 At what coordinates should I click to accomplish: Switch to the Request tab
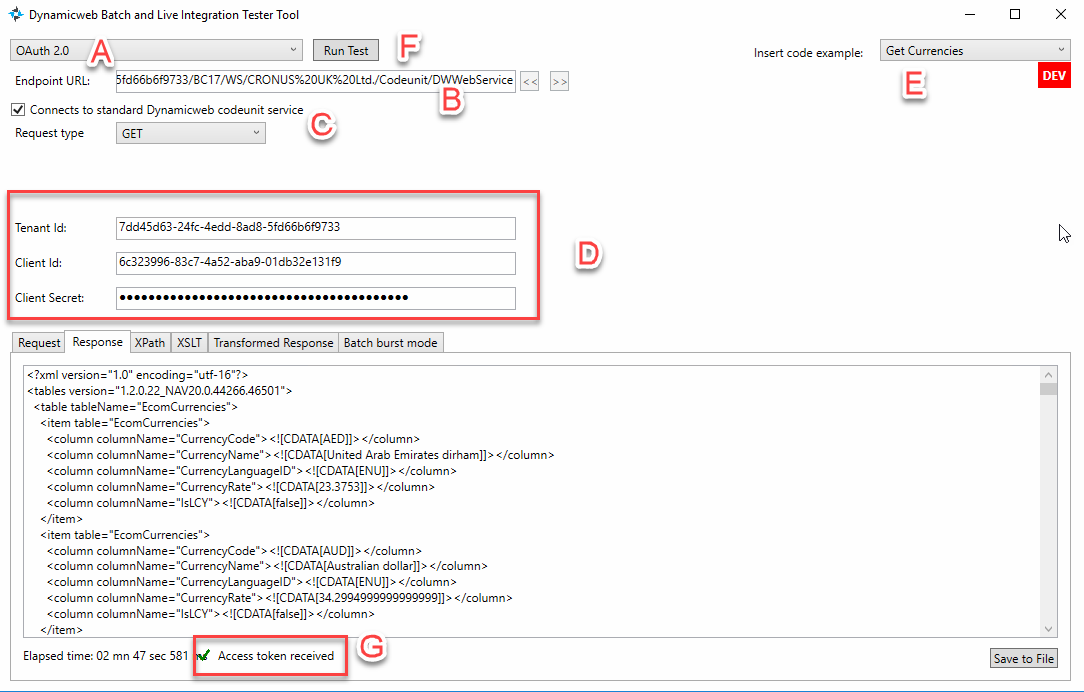point(39,343)
